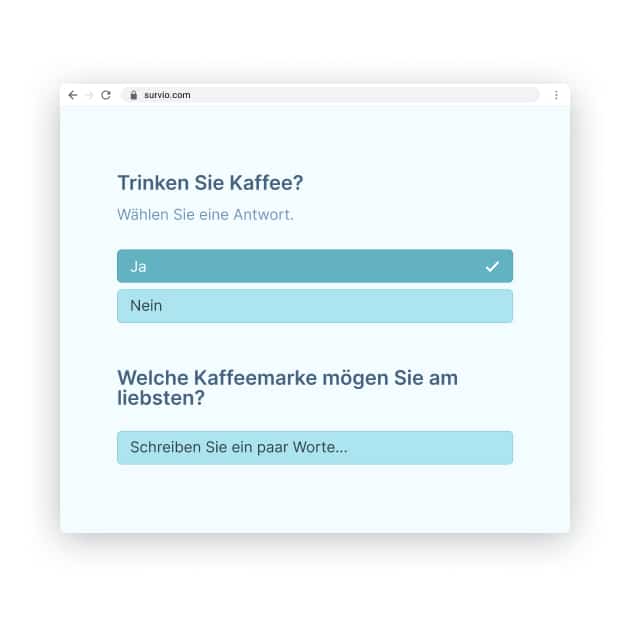Viewport: 630px width, 618px height.
Task: Click the empty area of the address bar
Action: click(380, 95)
